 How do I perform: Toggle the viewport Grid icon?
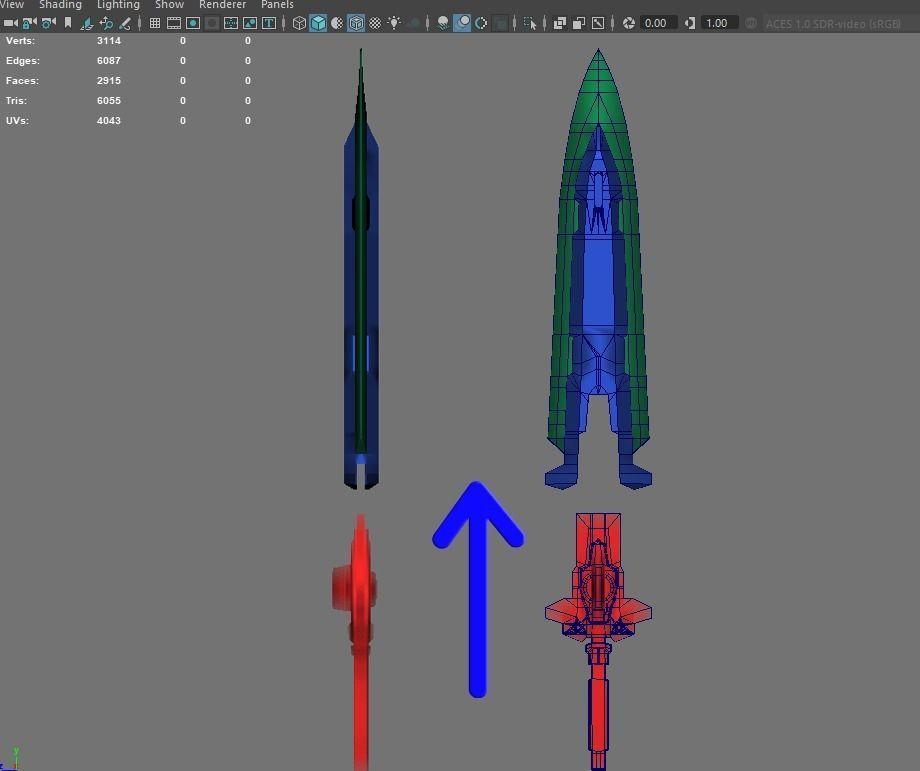[155, 23]
